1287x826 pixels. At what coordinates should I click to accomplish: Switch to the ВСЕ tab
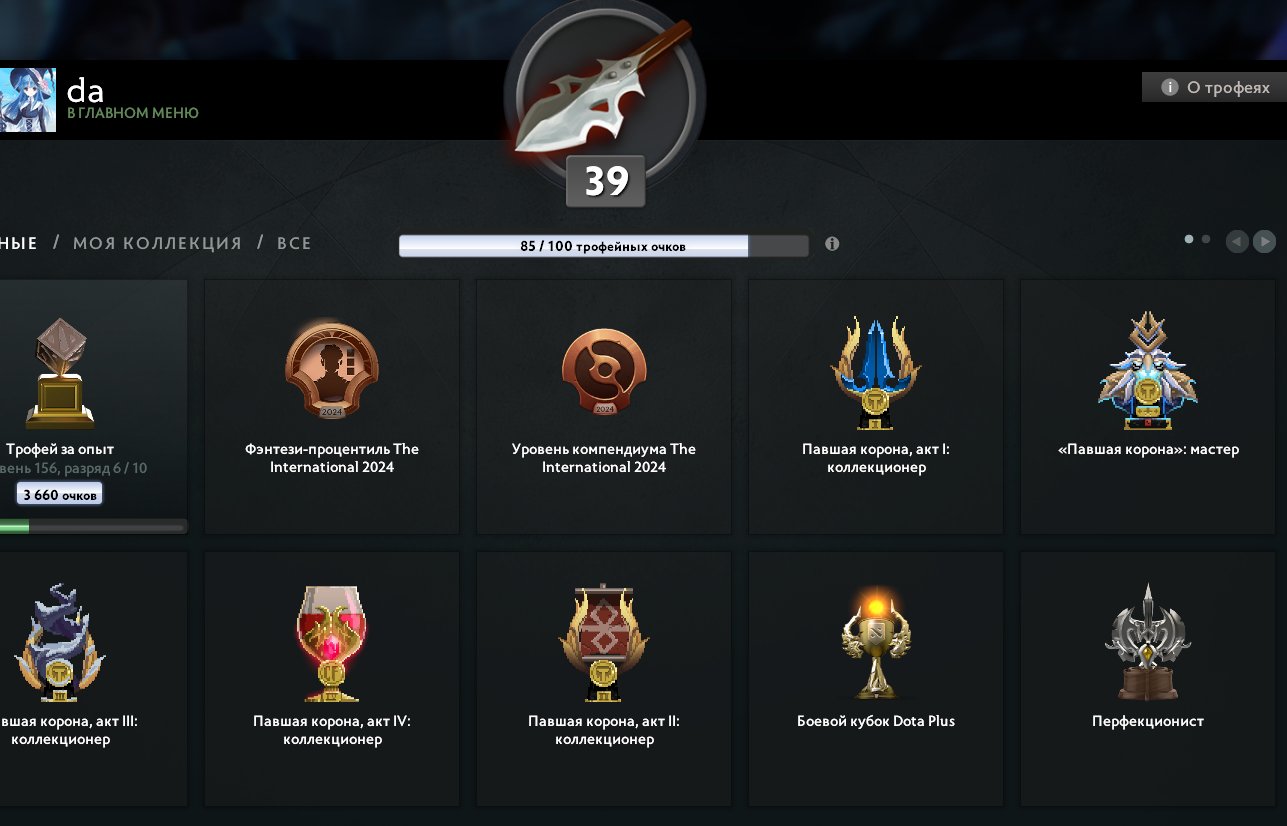click(x=294, y=243)
